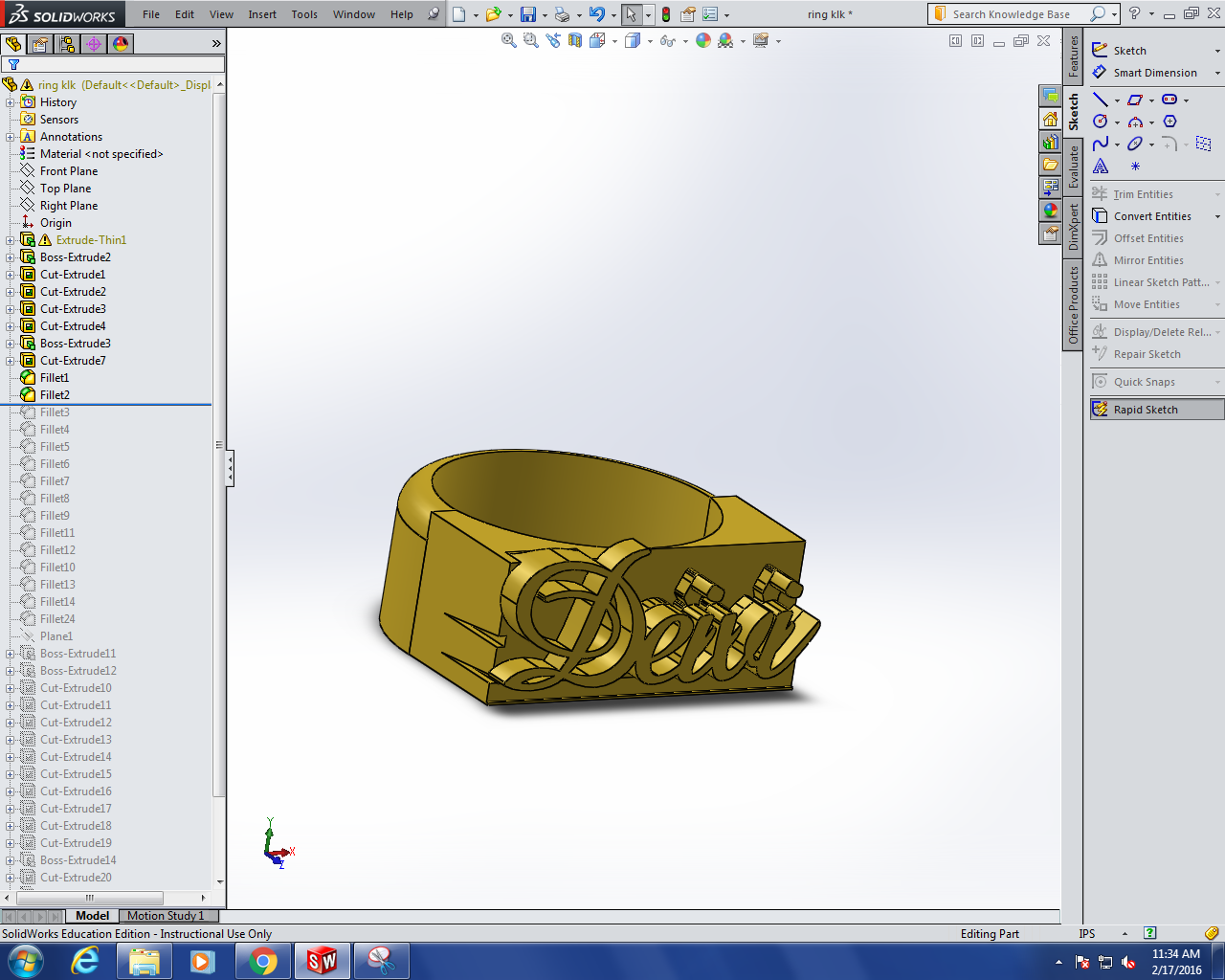Select the Ellipse sketch tool

coord(1135,144)
